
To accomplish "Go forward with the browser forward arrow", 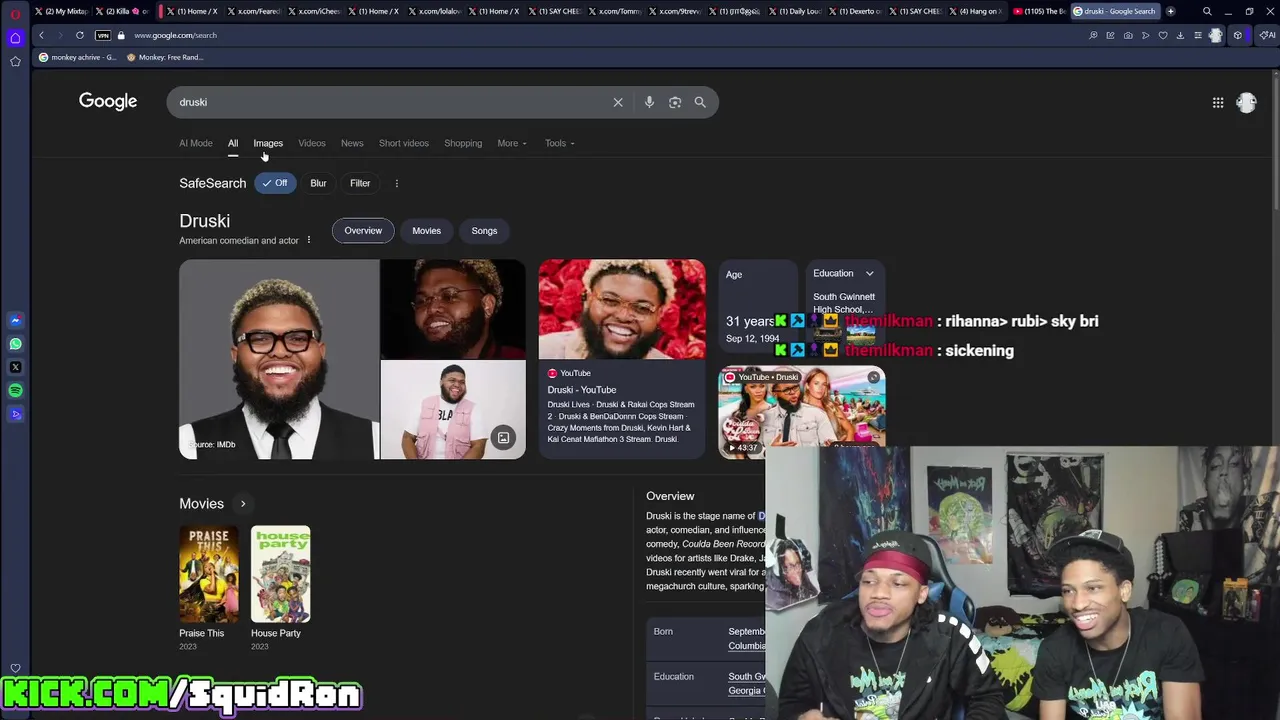I will (59, 35).
